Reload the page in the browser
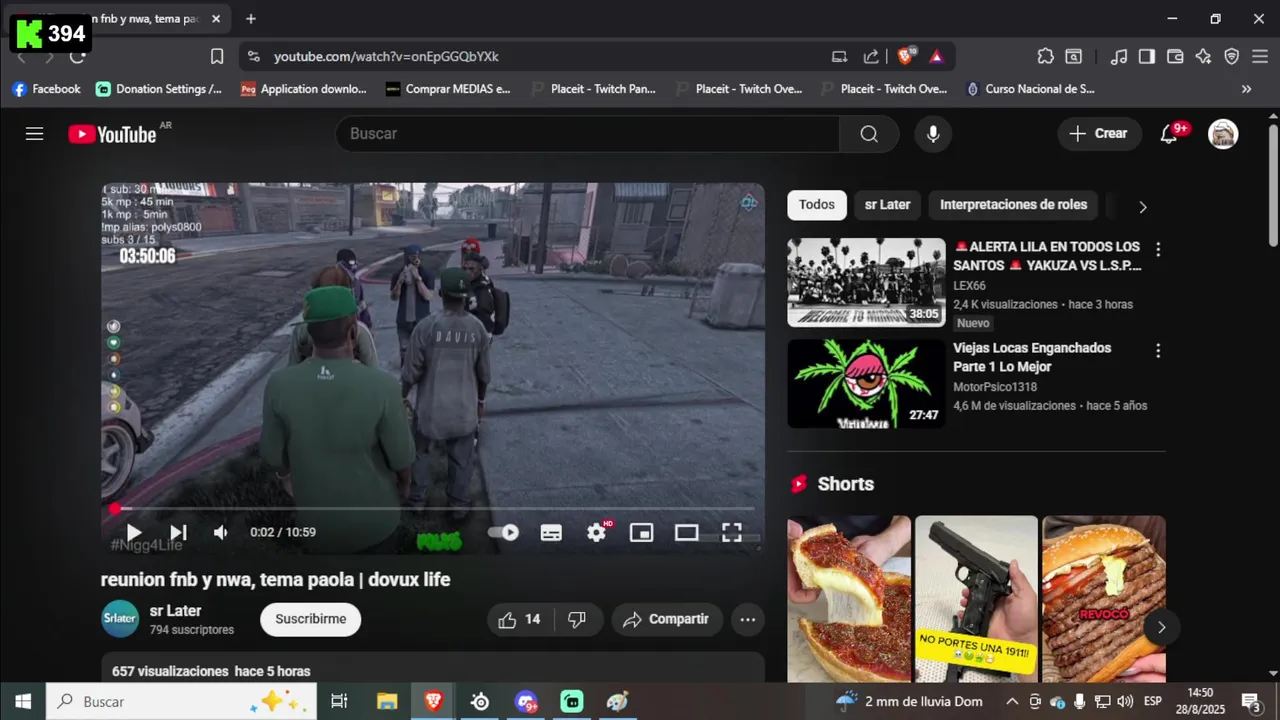Screen dimensions: 1280x720 point(77,57)
